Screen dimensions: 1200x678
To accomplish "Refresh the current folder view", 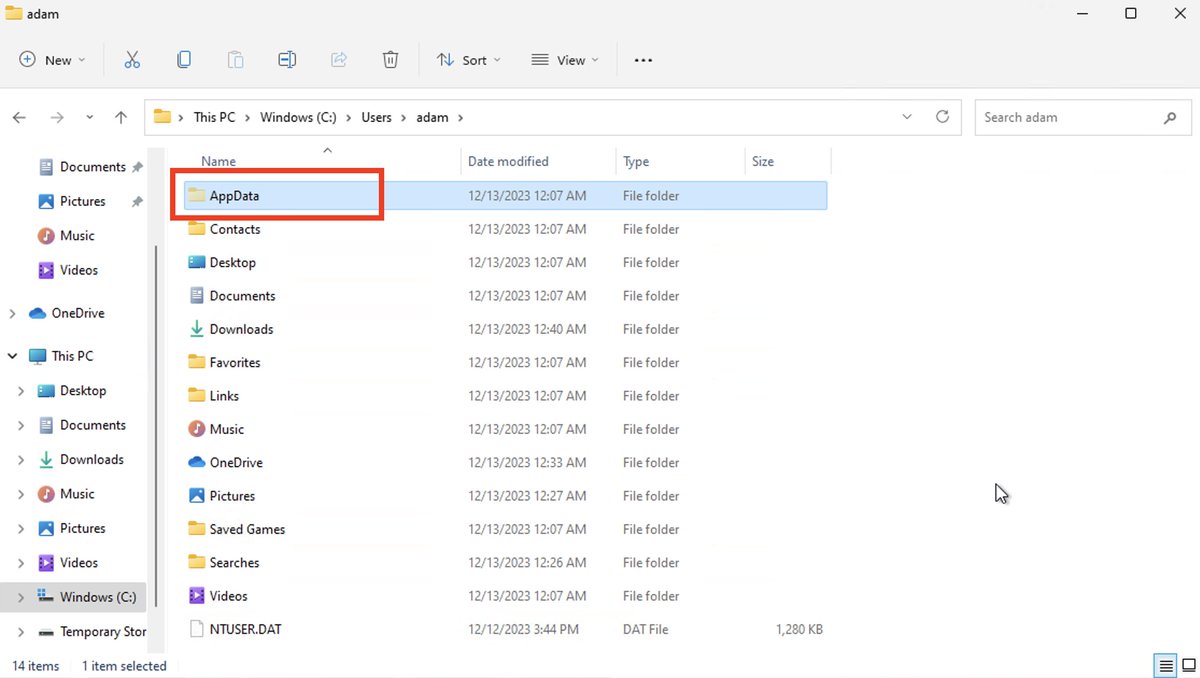I will (942, 117).
